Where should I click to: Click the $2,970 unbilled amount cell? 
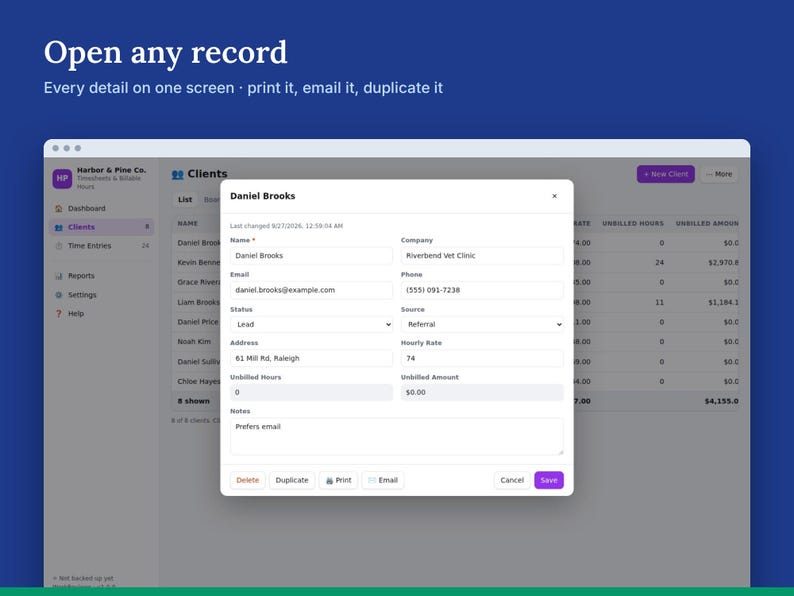coord(723,263)
